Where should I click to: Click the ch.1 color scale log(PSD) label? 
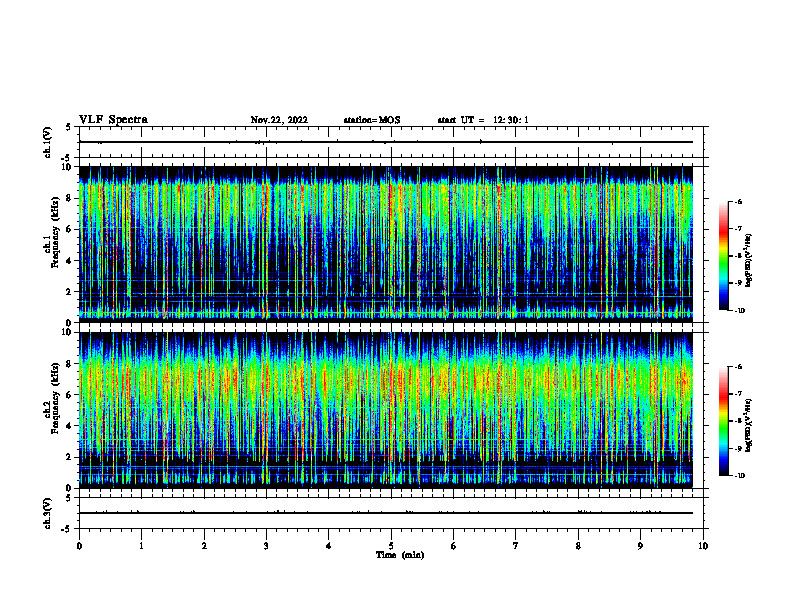point(749,260)
